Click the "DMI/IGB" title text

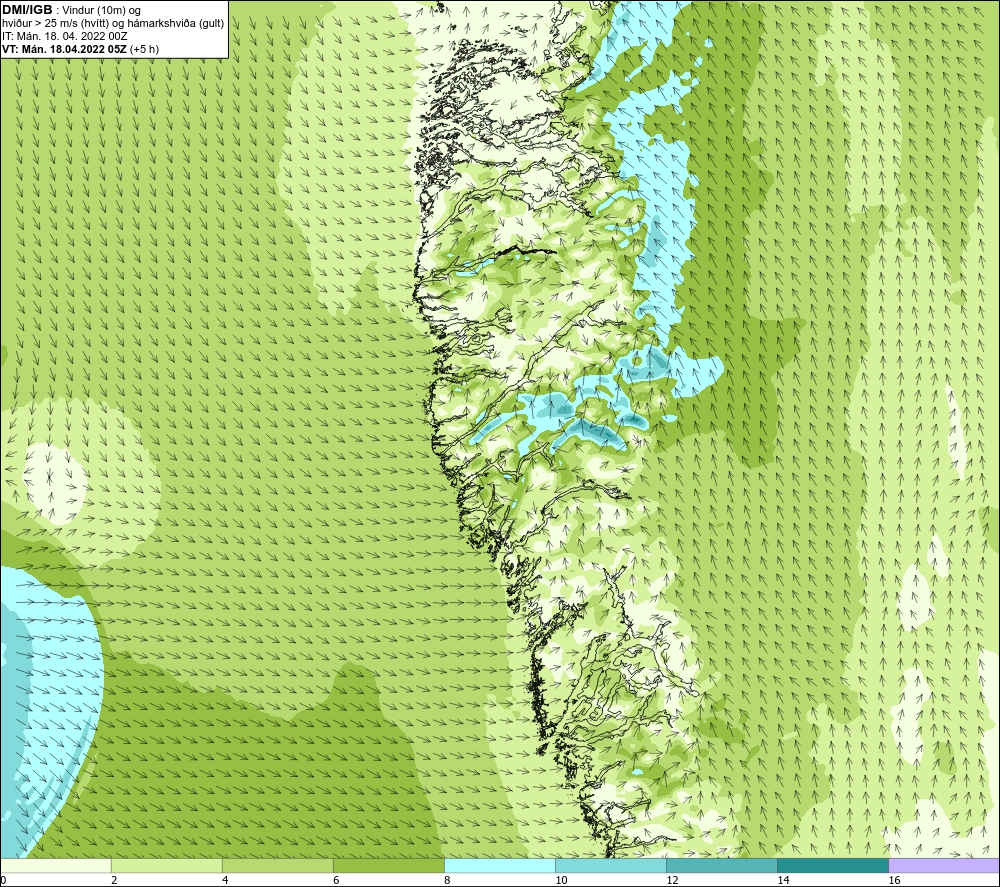pos(27,10)
